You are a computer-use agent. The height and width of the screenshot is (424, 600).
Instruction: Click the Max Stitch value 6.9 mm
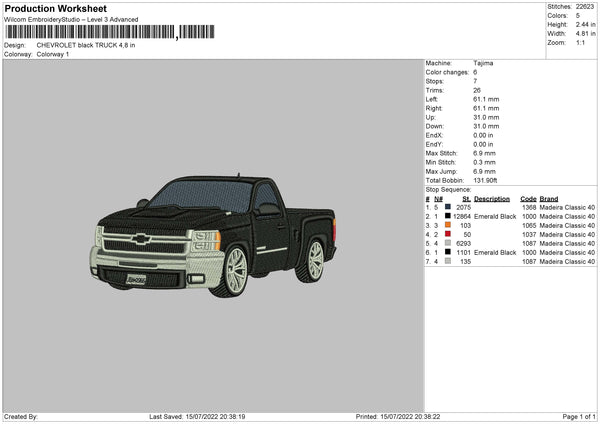tap(484, 153)
